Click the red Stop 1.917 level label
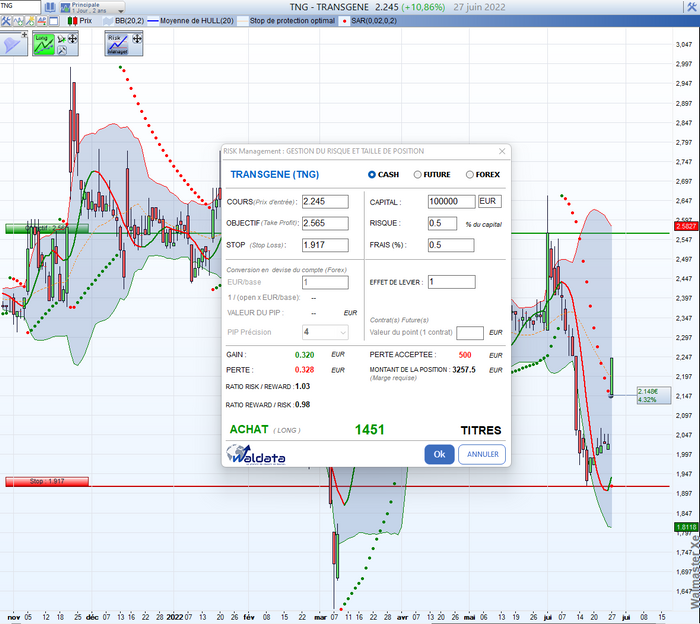 click(x=47, y=481)
